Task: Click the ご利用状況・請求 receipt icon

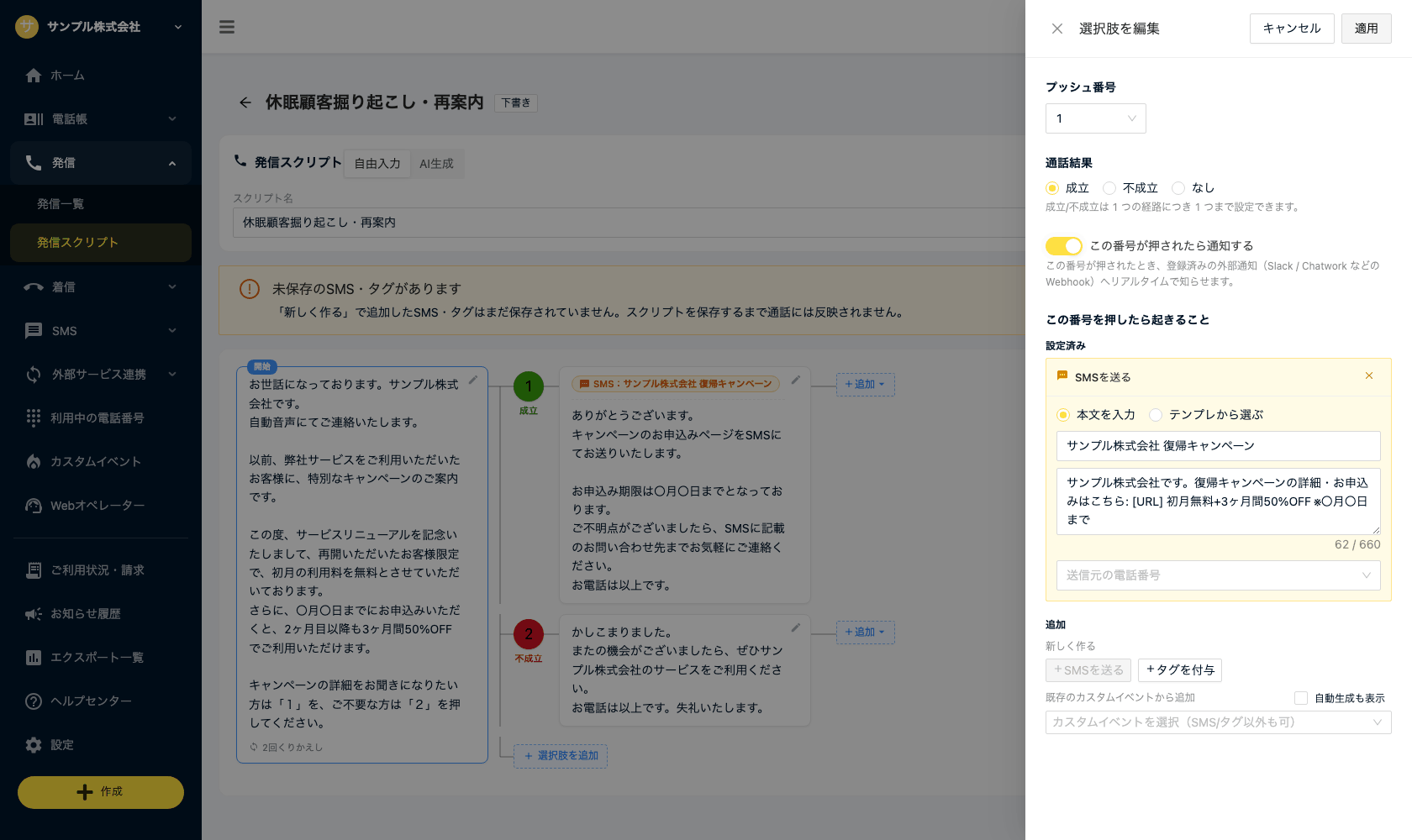Action: pyautogui.click(x=34, y=570)
